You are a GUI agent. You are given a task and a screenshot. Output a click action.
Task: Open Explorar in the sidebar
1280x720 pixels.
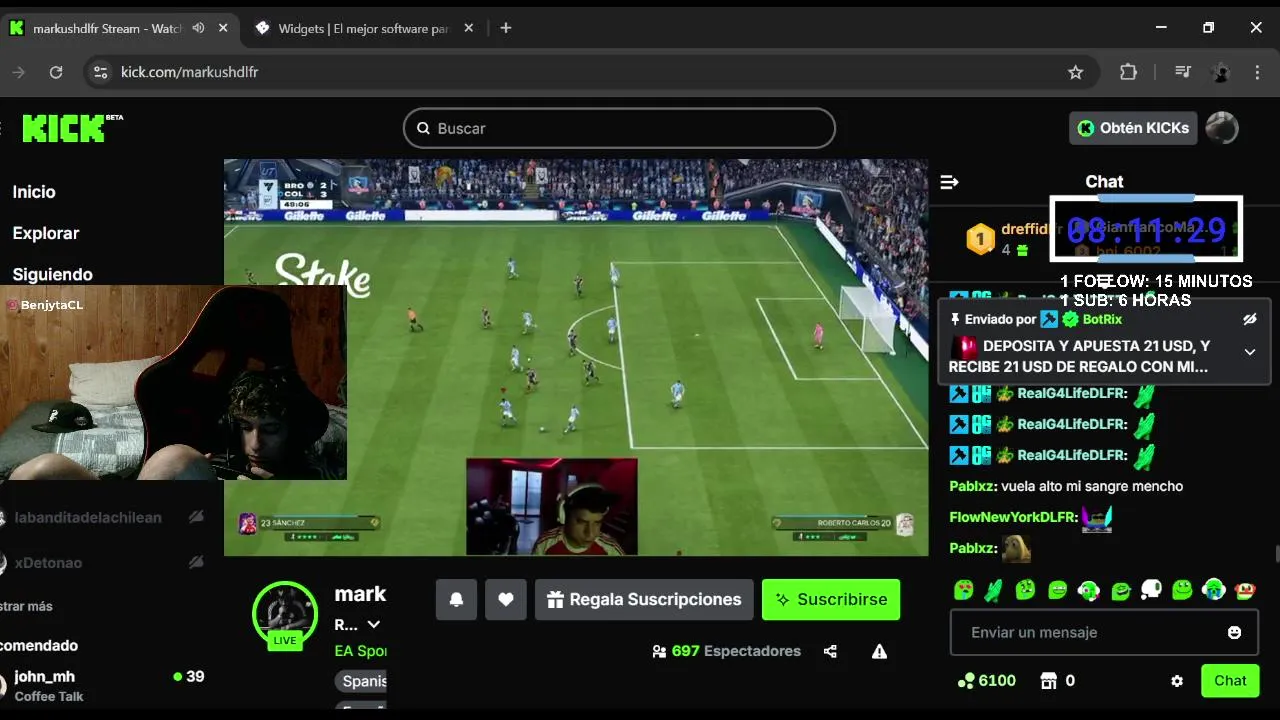(x=46, y=233)
